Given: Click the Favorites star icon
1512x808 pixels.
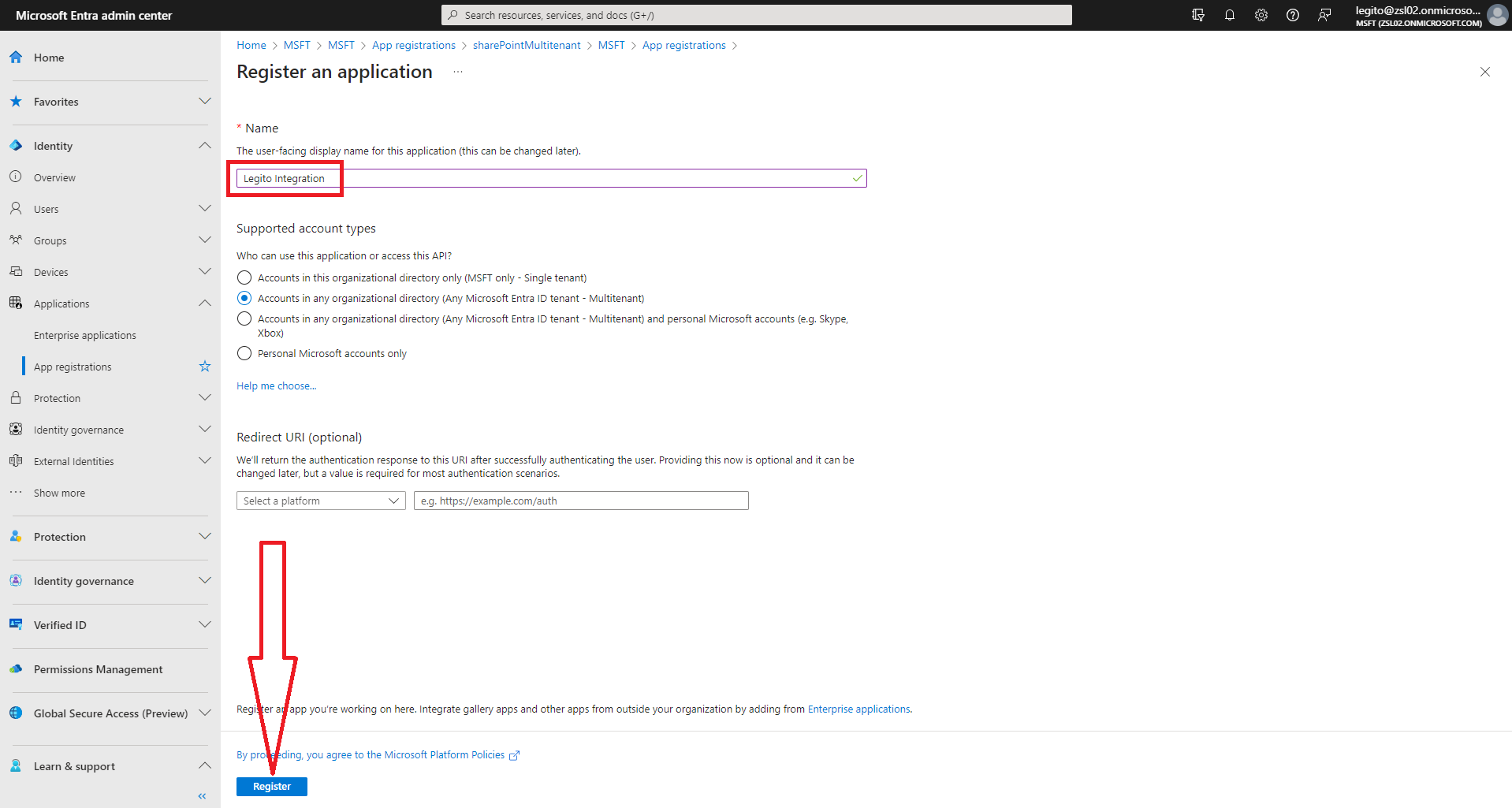Looking at the screenshot, I should coord(16,101).
